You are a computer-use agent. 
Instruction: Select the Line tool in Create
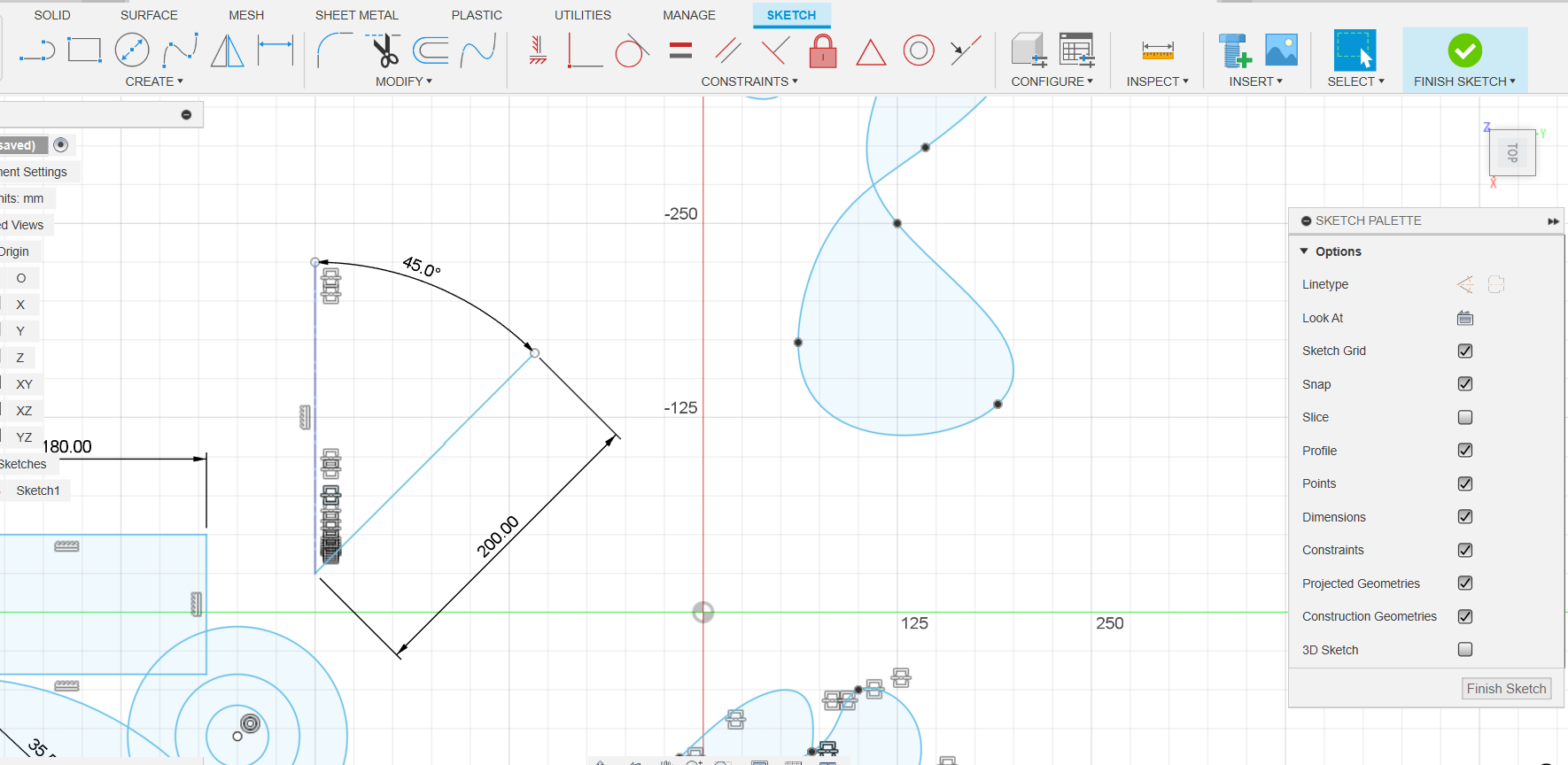point(37,50)
